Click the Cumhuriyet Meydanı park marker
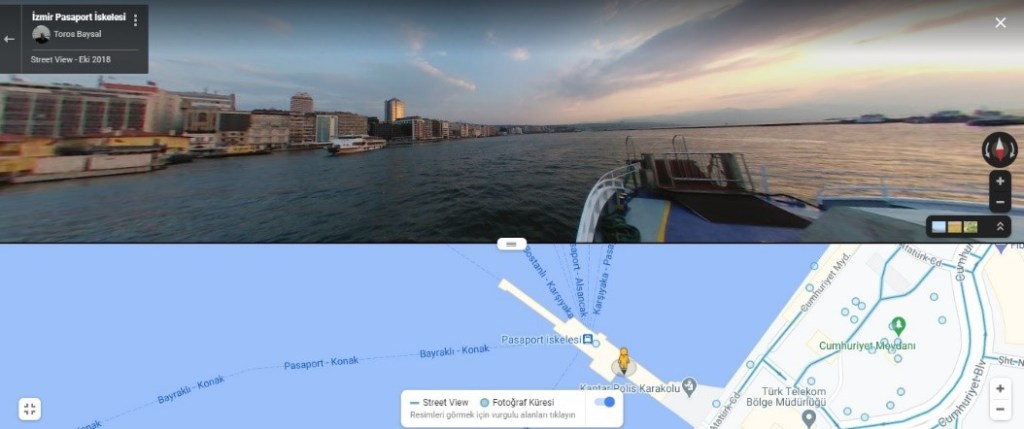Viewport: 1024px width, 429px height. (x=899, y=325)
